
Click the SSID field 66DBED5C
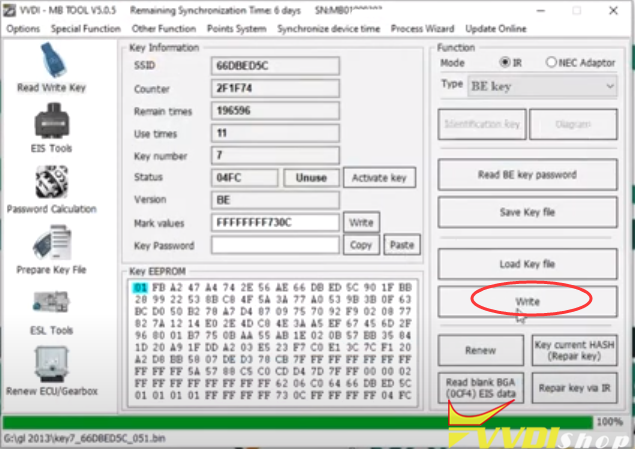[x=275, y=66]
